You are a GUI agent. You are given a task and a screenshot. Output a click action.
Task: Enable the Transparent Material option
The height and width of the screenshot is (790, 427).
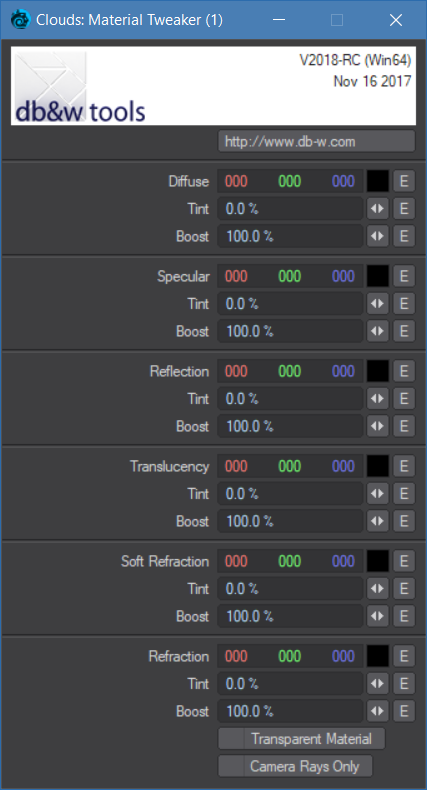[x=302, y=739]
